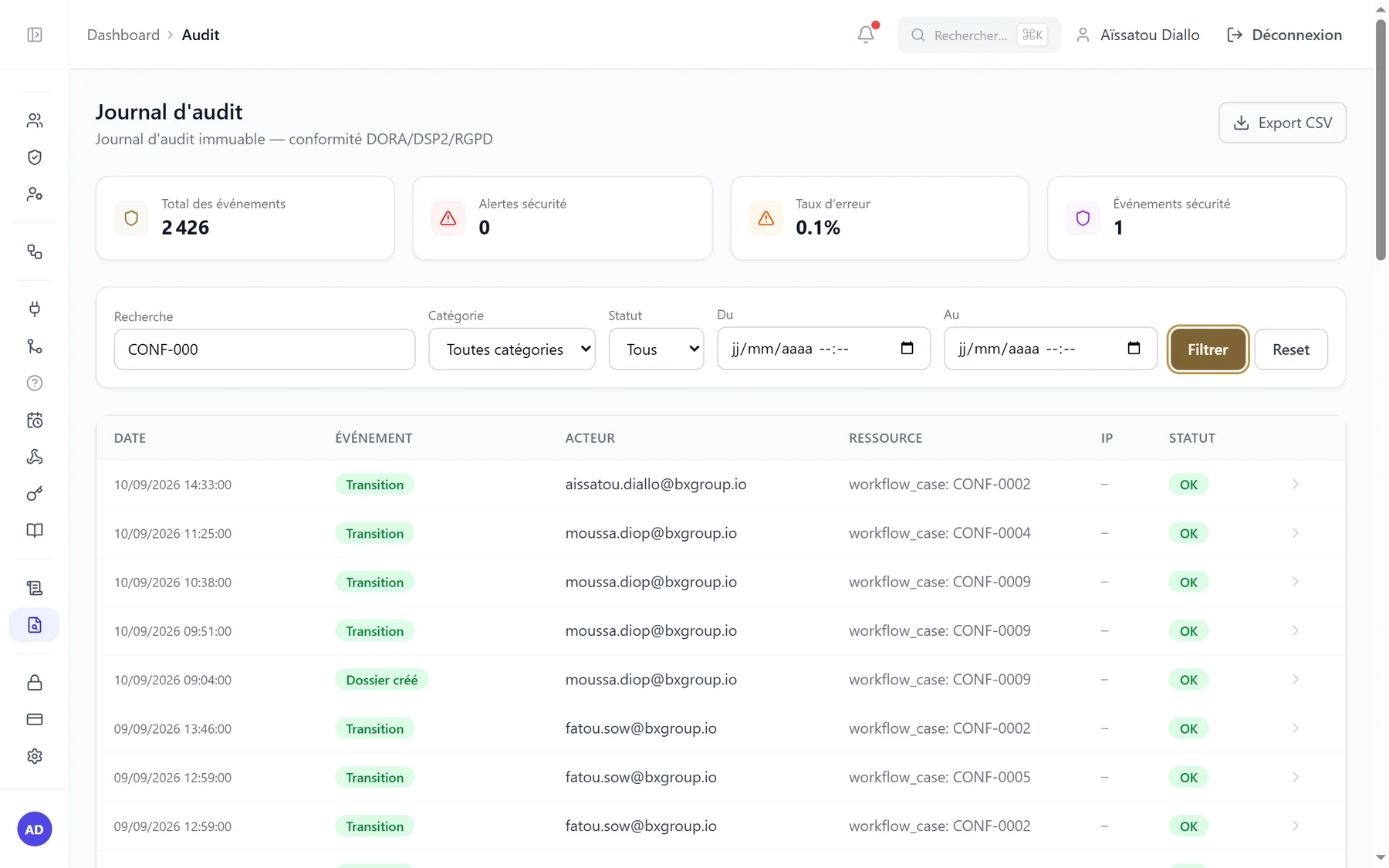Viewport: 1389px width, 868px height.
Task: Open the users icon in sidebar
Action: pos(35,120)
